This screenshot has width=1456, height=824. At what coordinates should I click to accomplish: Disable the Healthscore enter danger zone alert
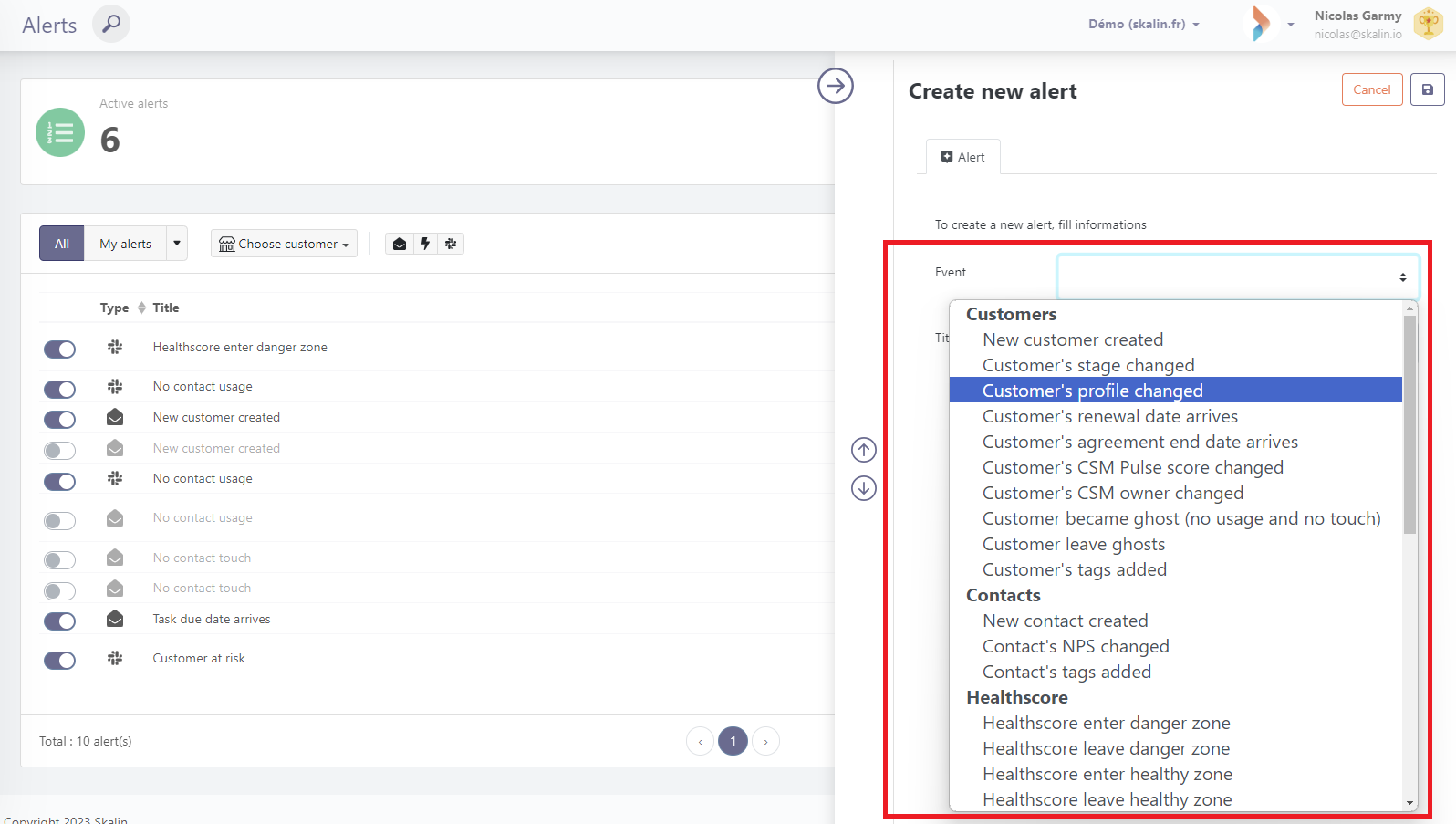pyautogui.click(x=60, y=349)
